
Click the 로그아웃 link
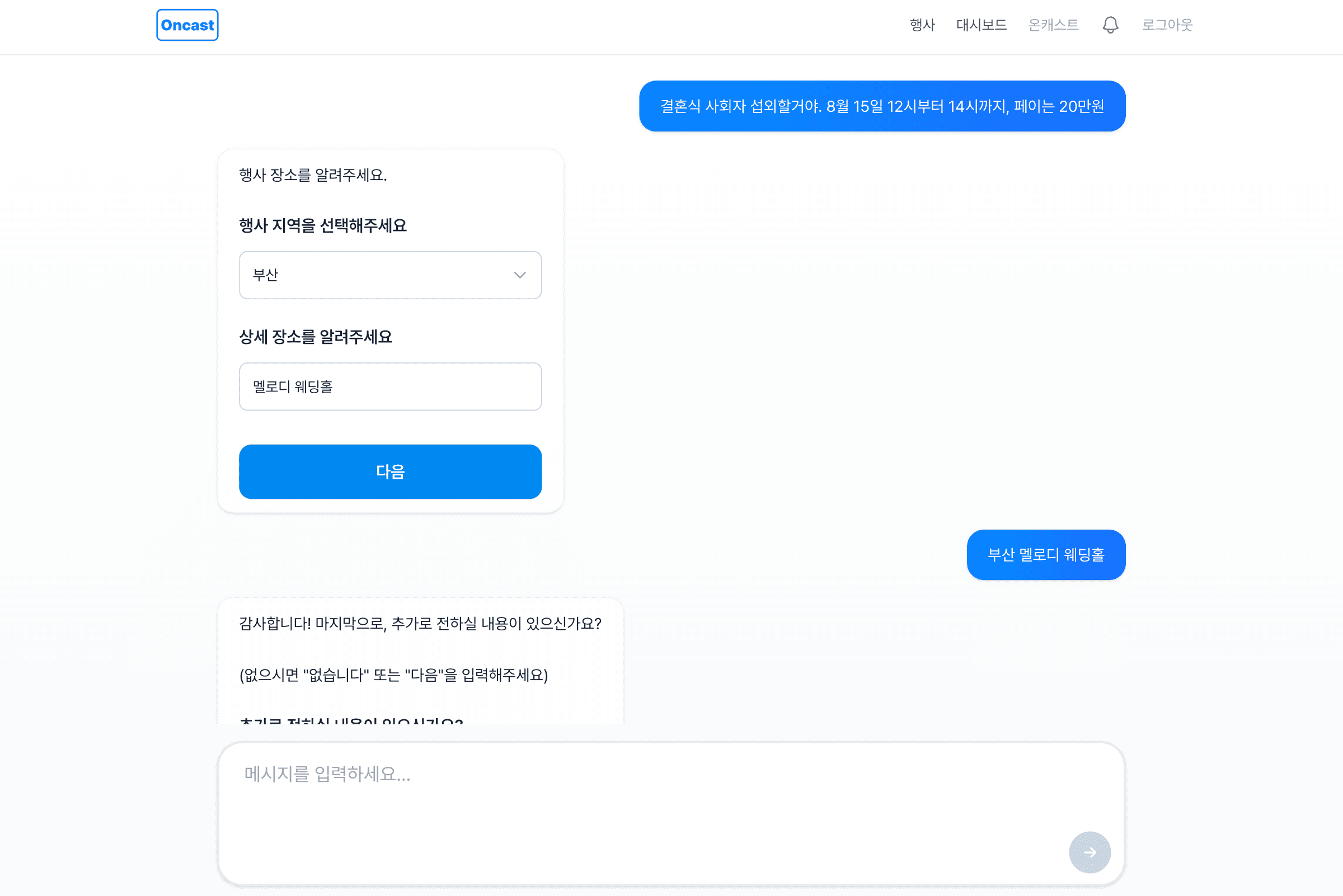[x=1167, y=25]
